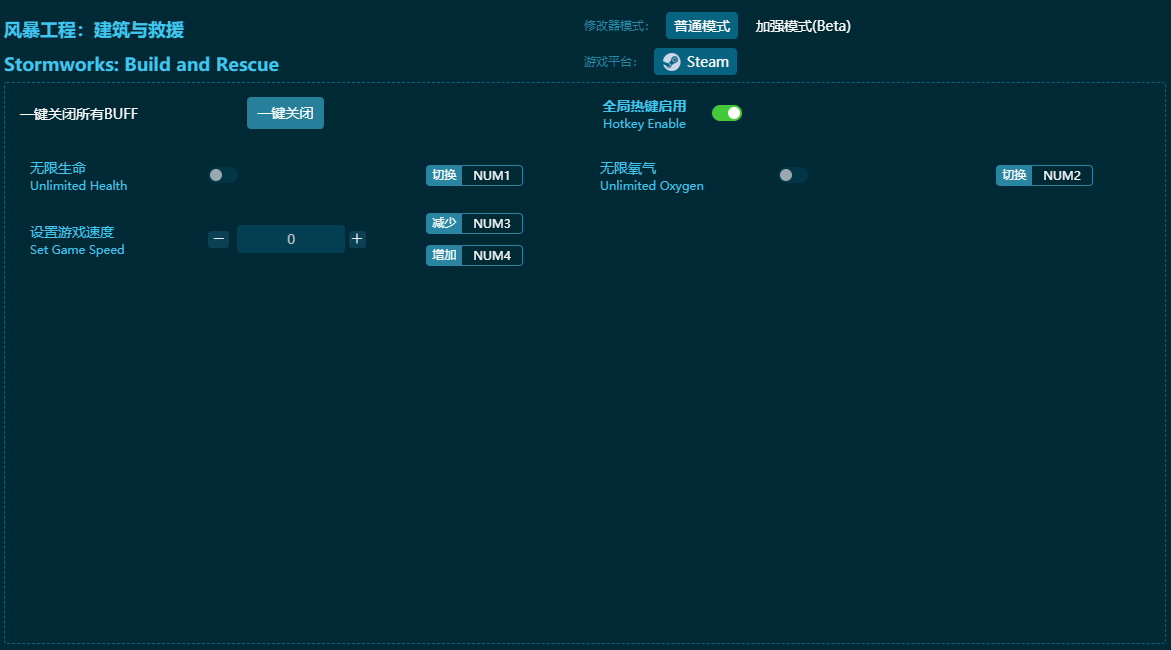Focus the game speed value field

pyautogui.click(x=291, y=239)
